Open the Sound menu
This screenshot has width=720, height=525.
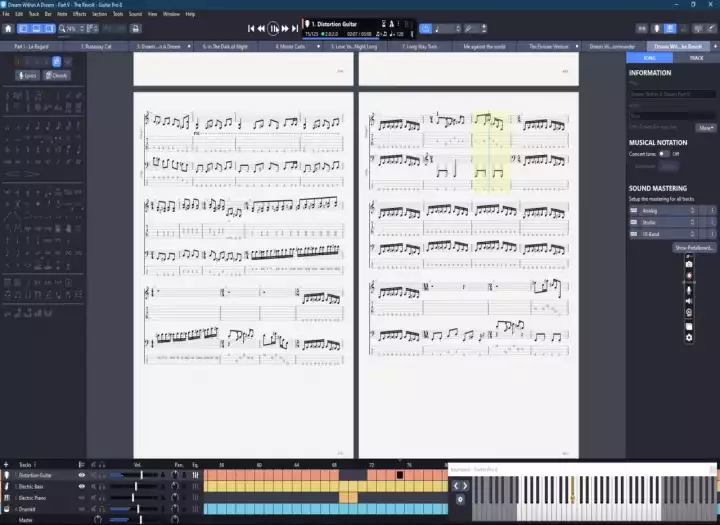pyautogui.click(x=135, y=14)
